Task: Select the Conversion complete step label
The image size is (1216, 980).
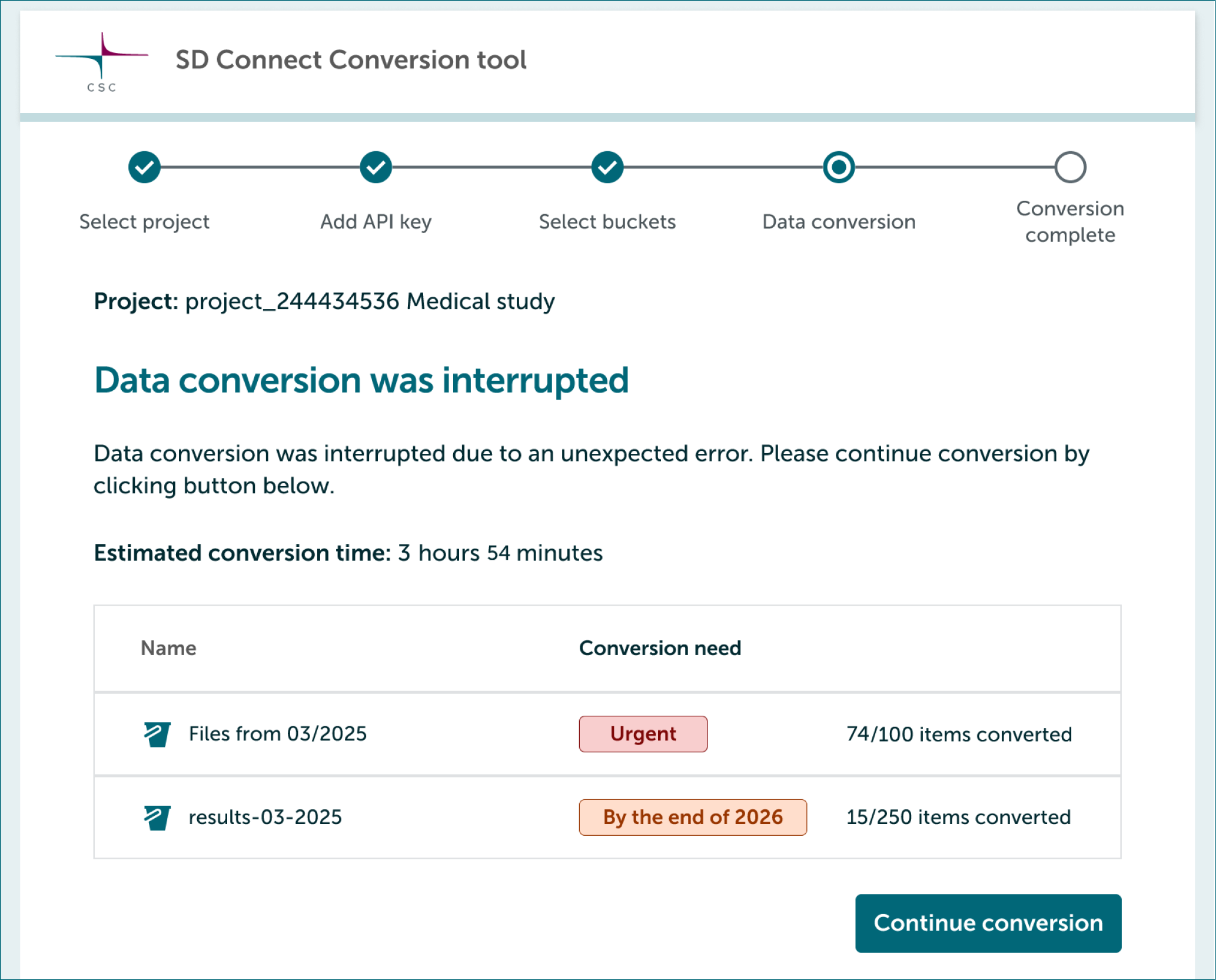Action: click(1069, 221)
